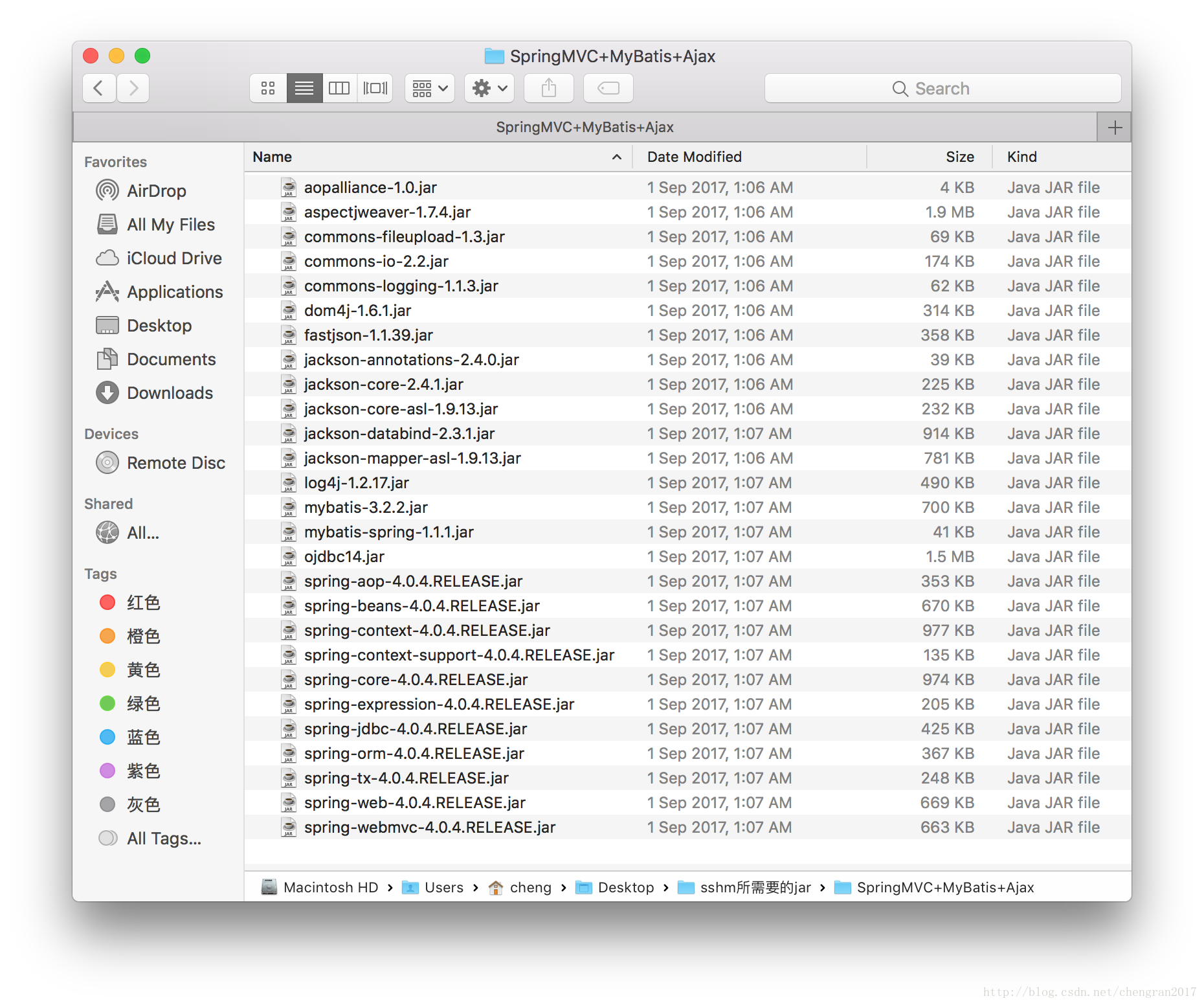Select aspectjweaver-1.7.4.jar file

tap(687, 212)
